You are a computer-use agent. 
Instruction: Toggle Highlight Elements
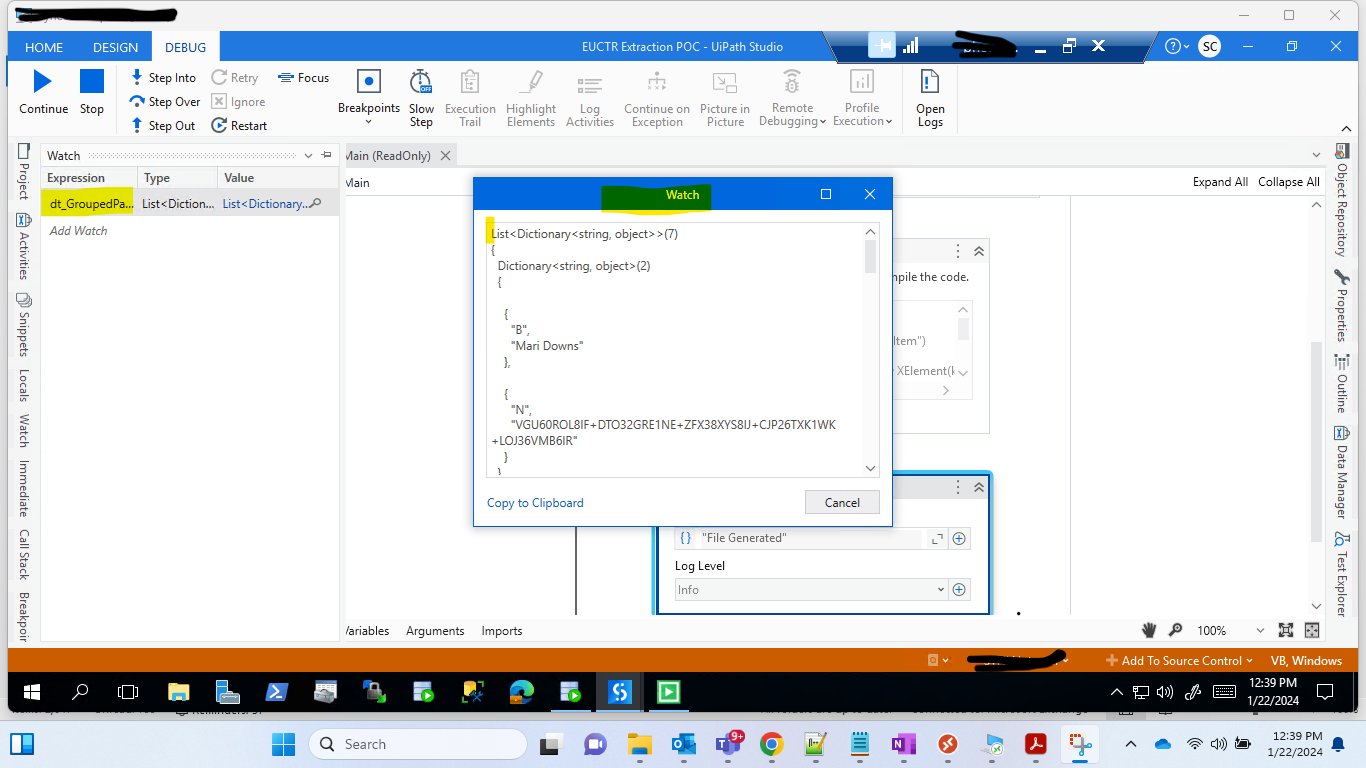click(x=531, y=98)
